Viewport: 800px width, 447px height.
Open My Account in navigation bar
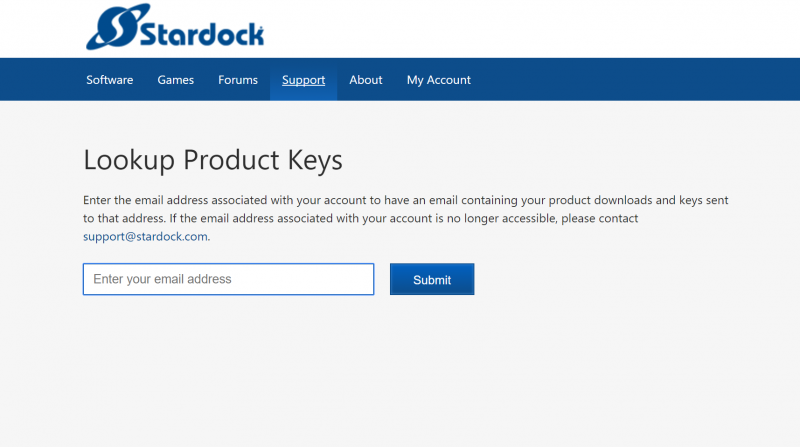438,80
